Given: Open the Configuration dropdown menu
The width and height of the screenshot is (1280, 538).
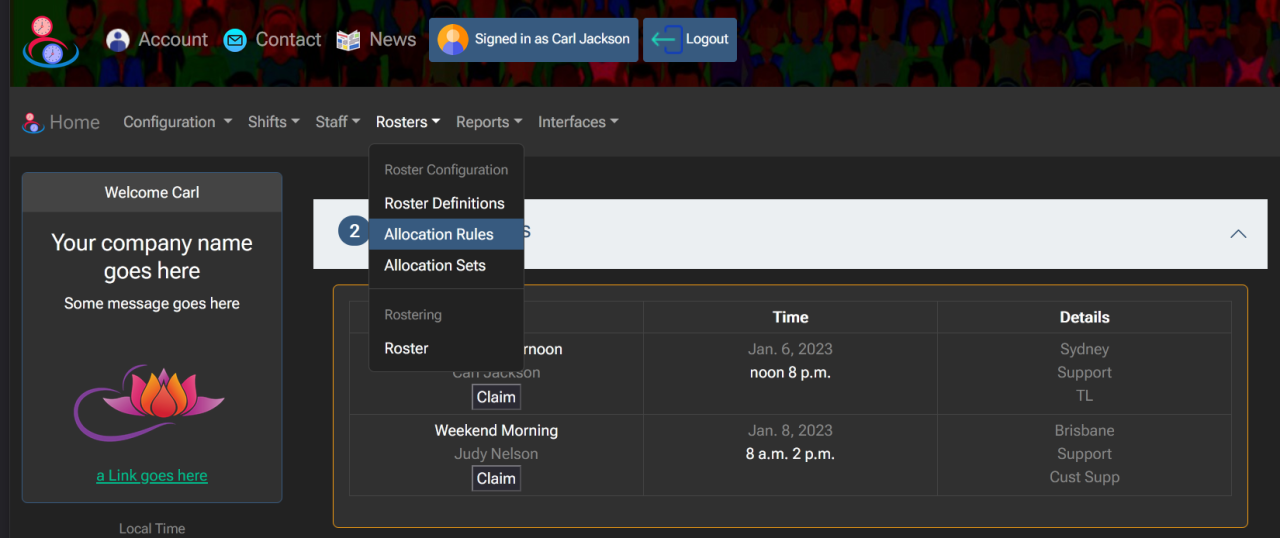Looking at the screenshot, I should pyautogui.click(x=177, y=122).
